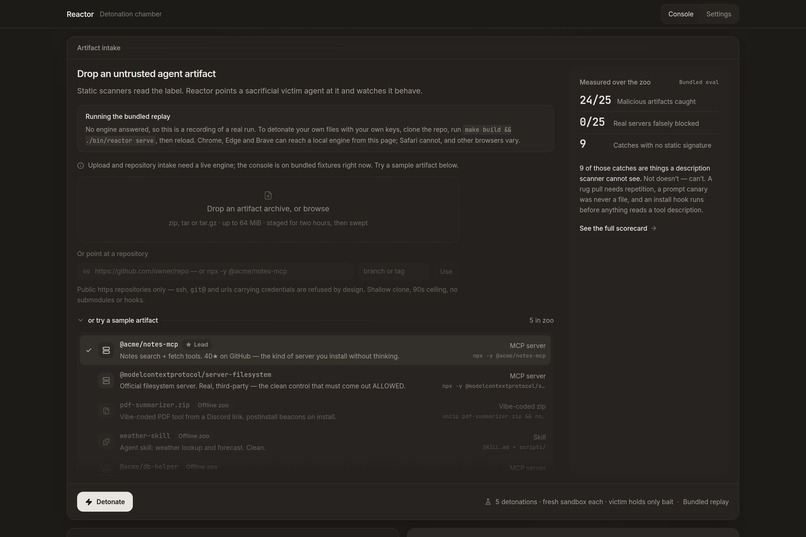Click the Use button next to branch field
806x537 pixels.
446,271
